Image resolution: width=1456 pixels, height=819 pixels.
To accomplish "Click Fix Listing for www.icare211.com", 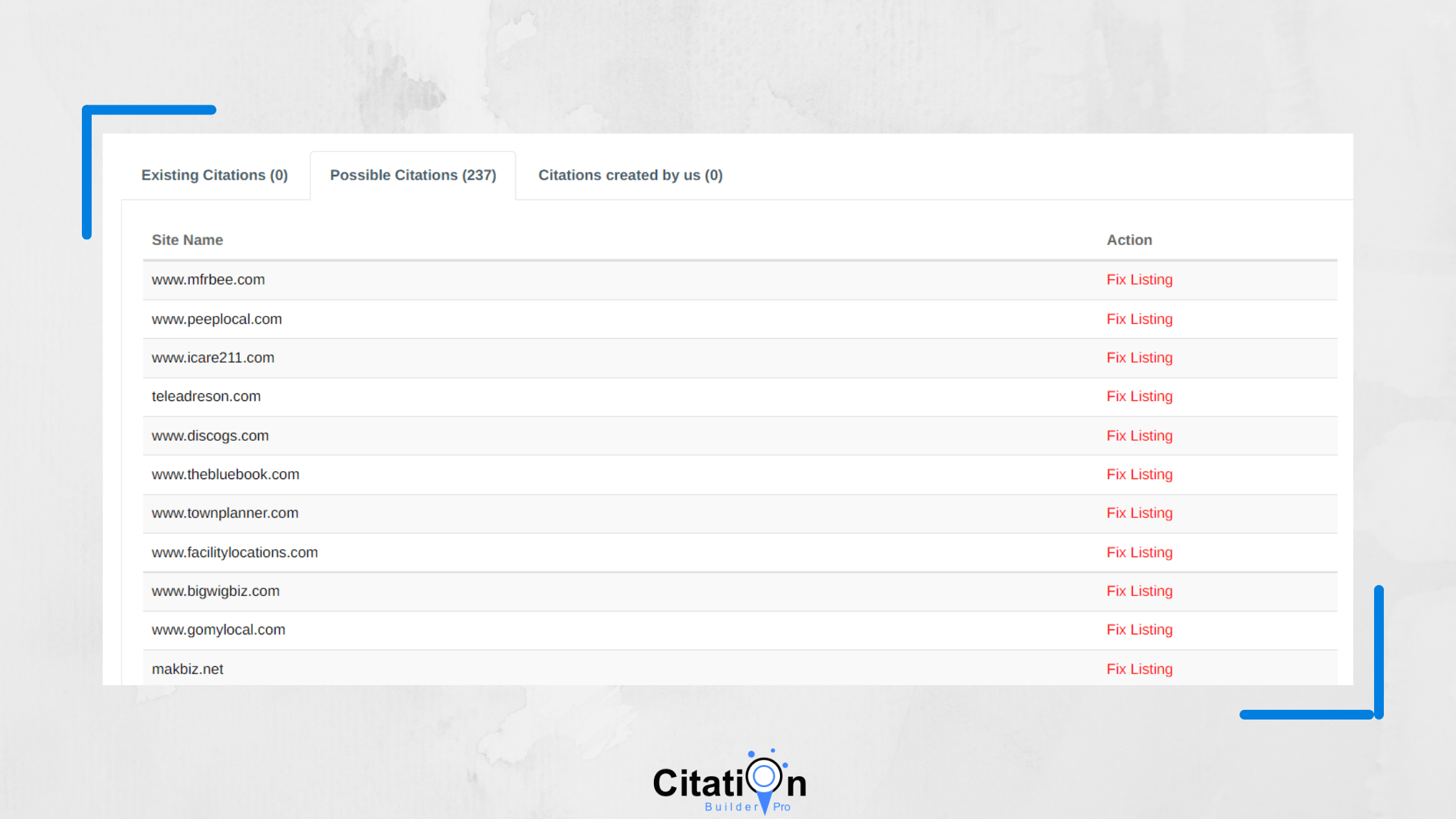I will (x=1139, y=357).
